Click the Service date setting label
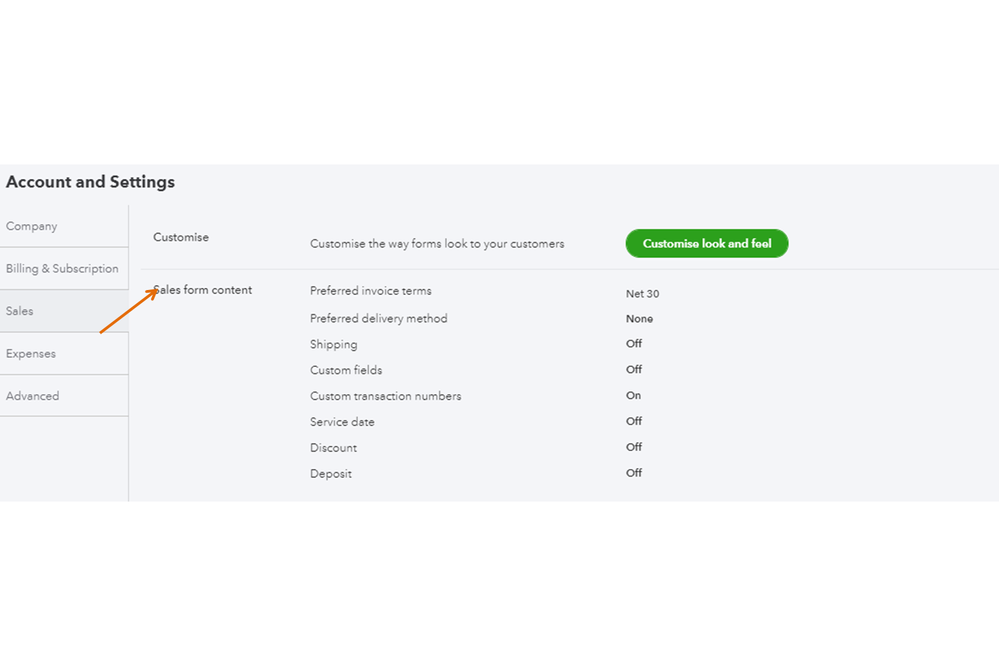Viewport: 999px width, 666px height. click(342, 422)
